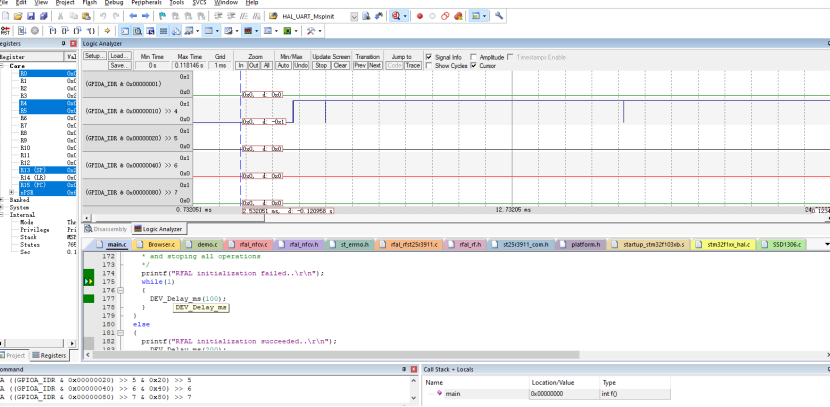Click the Clear button
Image resolution: width=830 pixels, height=407 pixels.
(x=340, y=65)
